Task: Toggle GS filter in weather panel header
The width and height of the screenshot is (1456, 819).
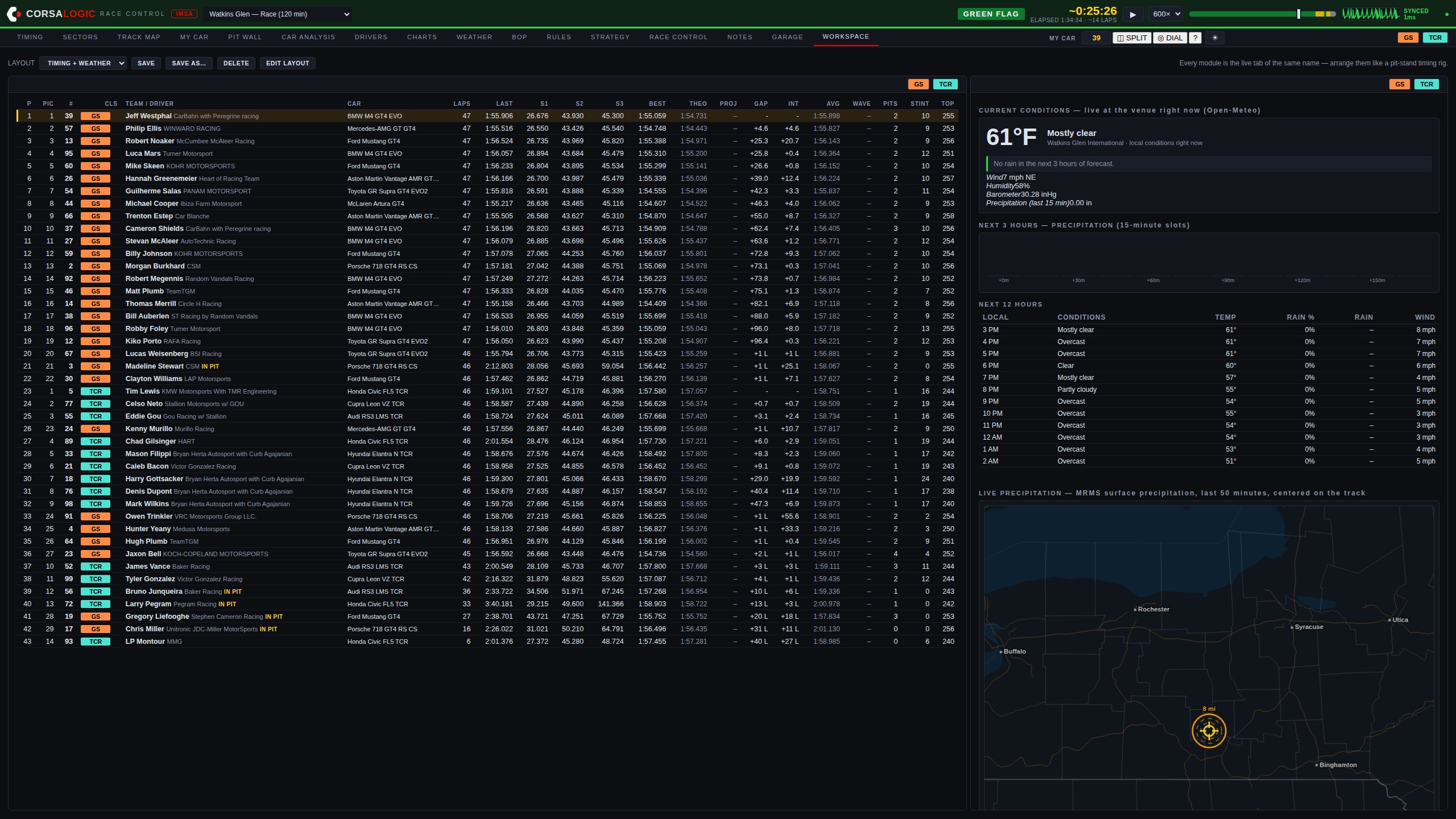Action: [1400, 84]
